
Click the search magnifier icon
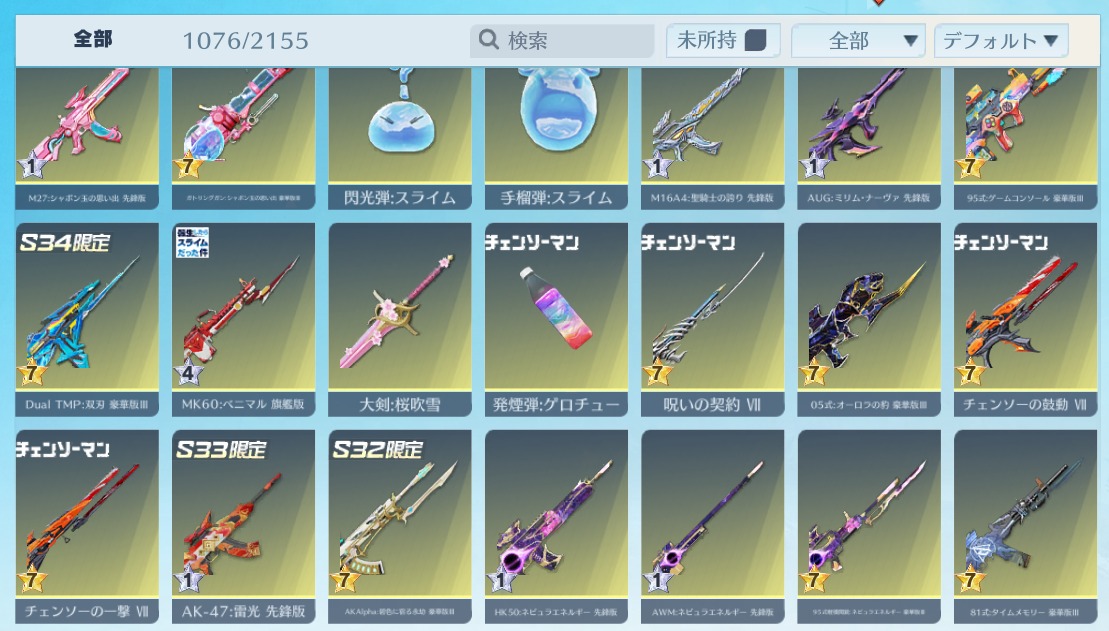(x=488, y=39)
